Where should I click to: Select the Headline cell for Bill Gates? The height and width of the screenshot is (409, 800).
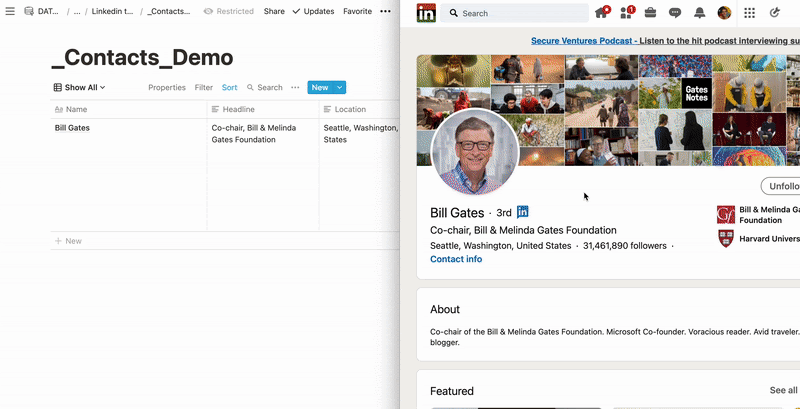coord(263,175)
